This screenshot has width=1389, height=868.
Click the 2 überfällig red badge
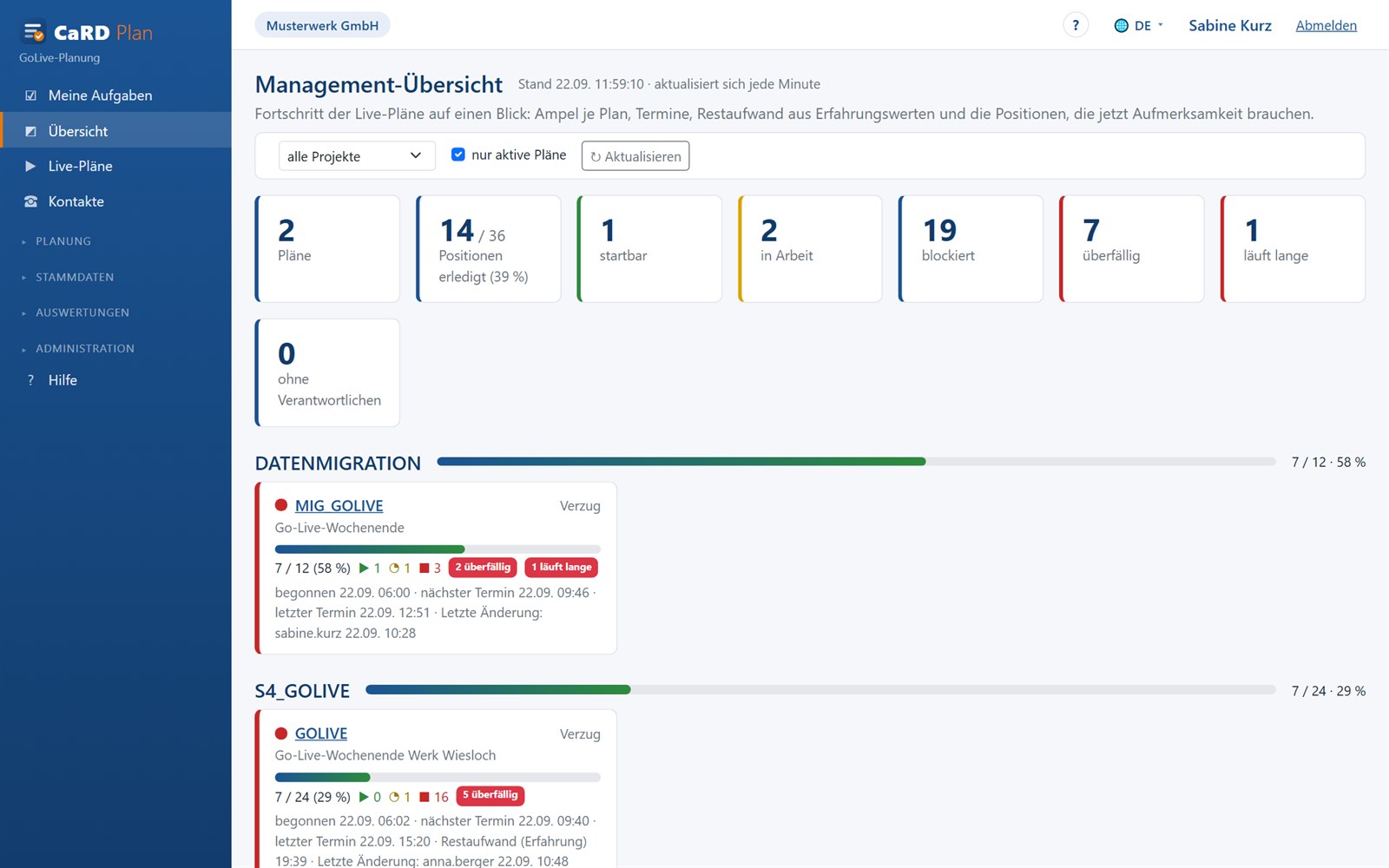coord(483,568)
